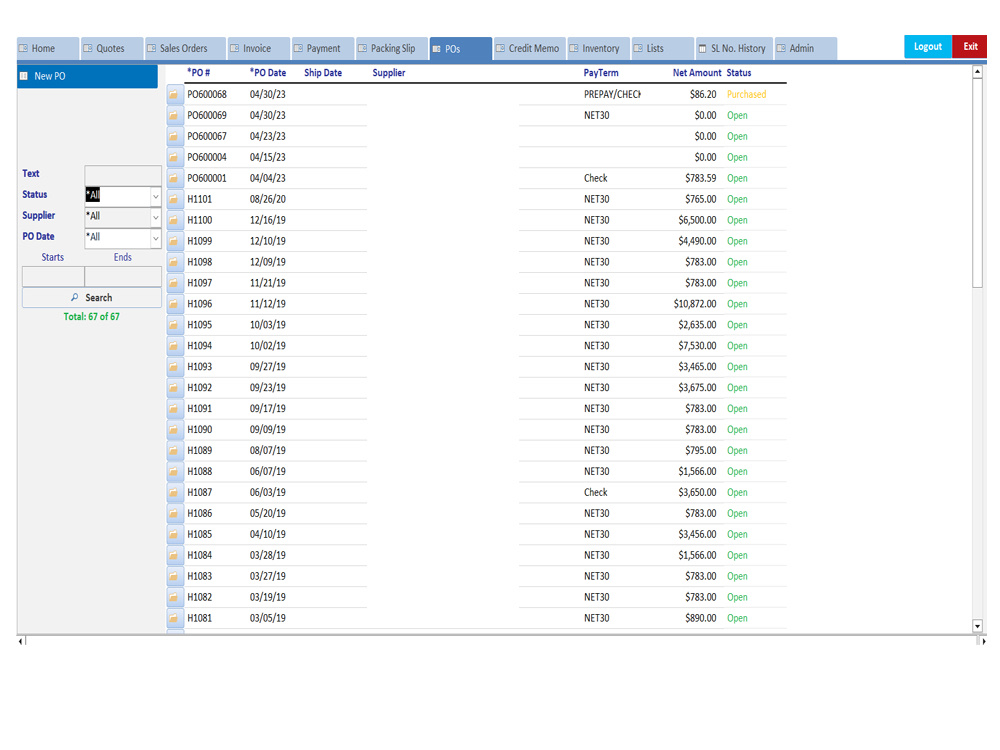Sort by the PO # column header
Image resolution: width=1000 pixels, height=750 pixels.
tap(198, 73)
